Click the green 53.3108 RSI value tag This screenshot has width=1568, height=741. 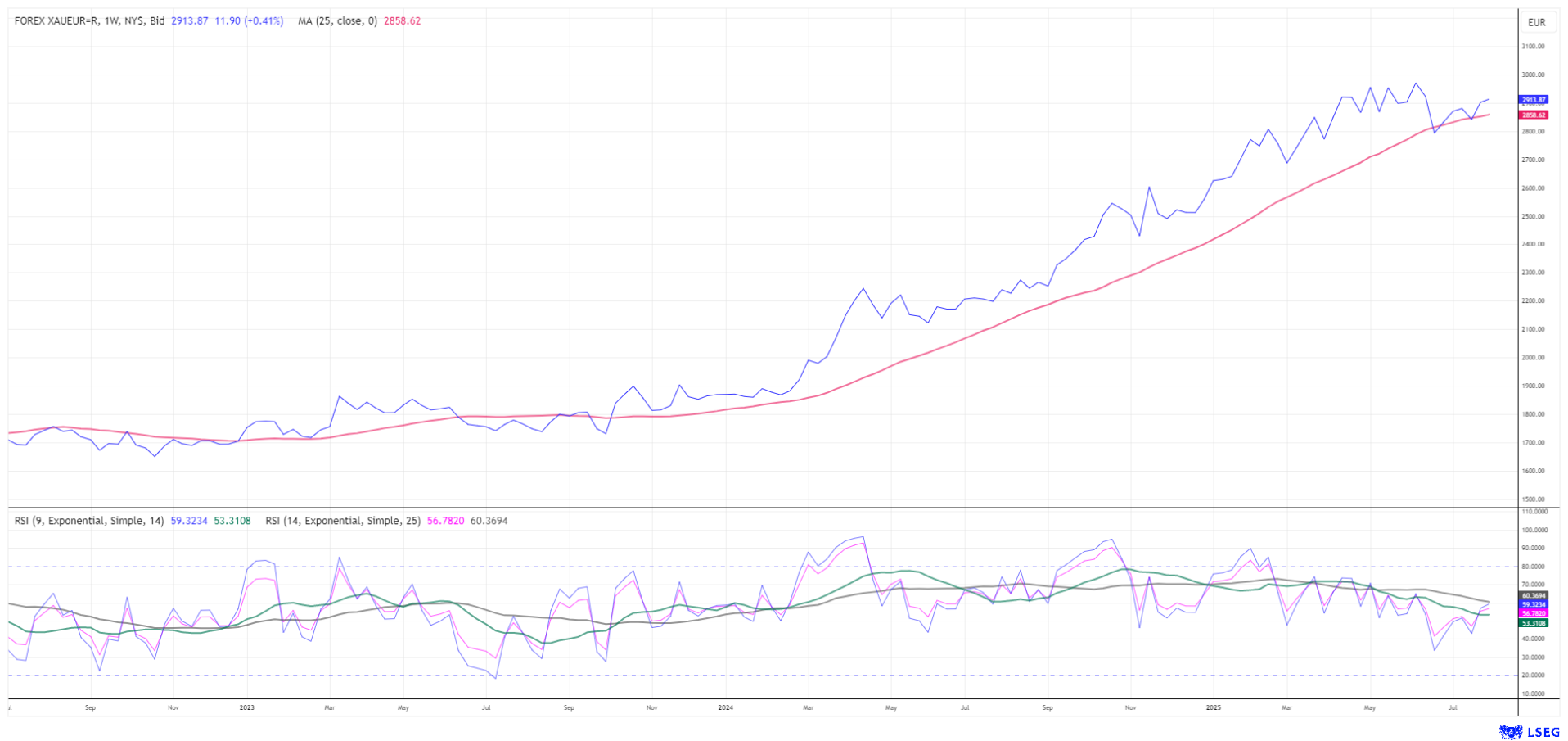[x=1533, y=623]
